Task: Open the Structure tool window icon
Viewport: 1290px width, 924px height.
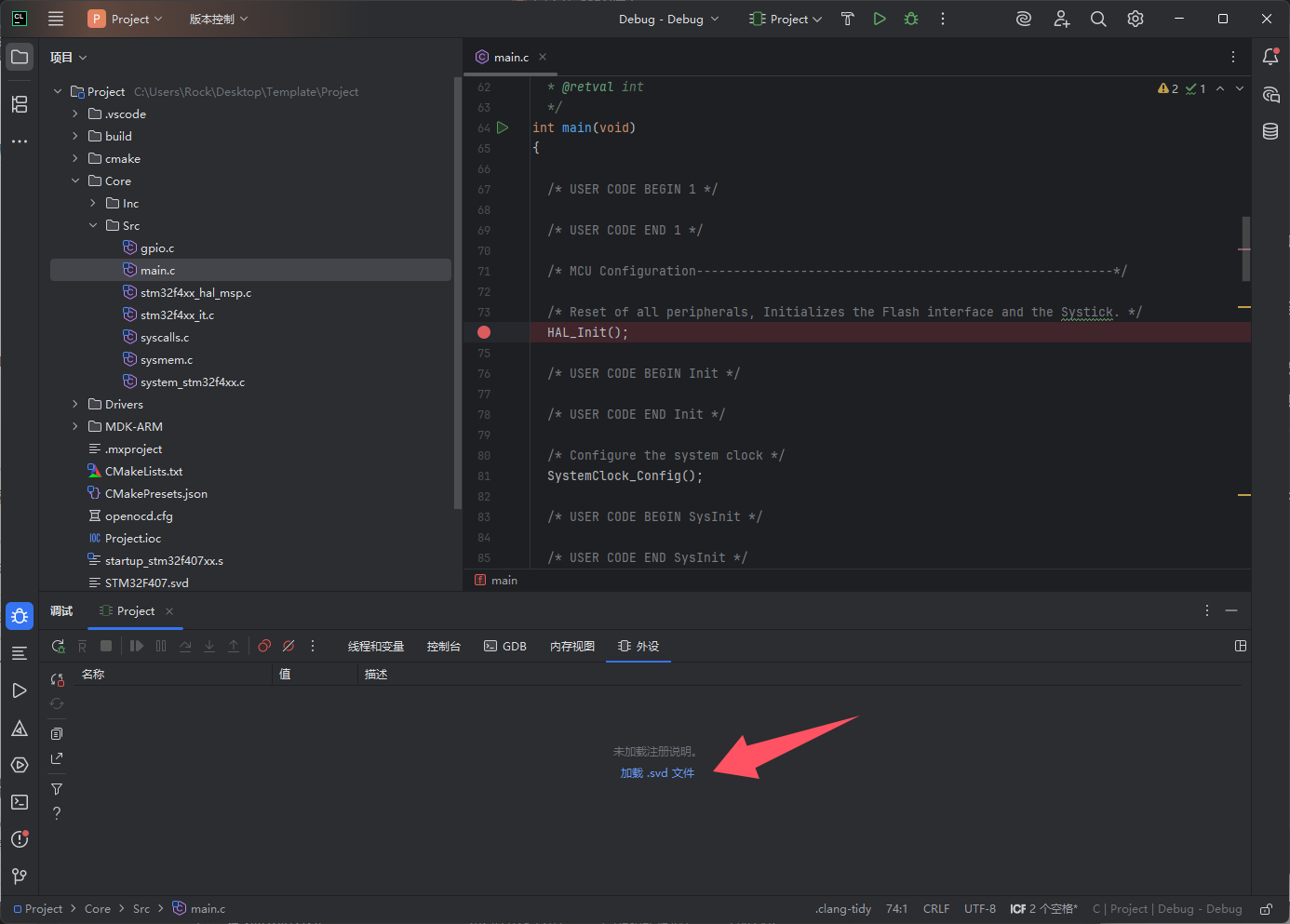Action: tap(20, 103)
